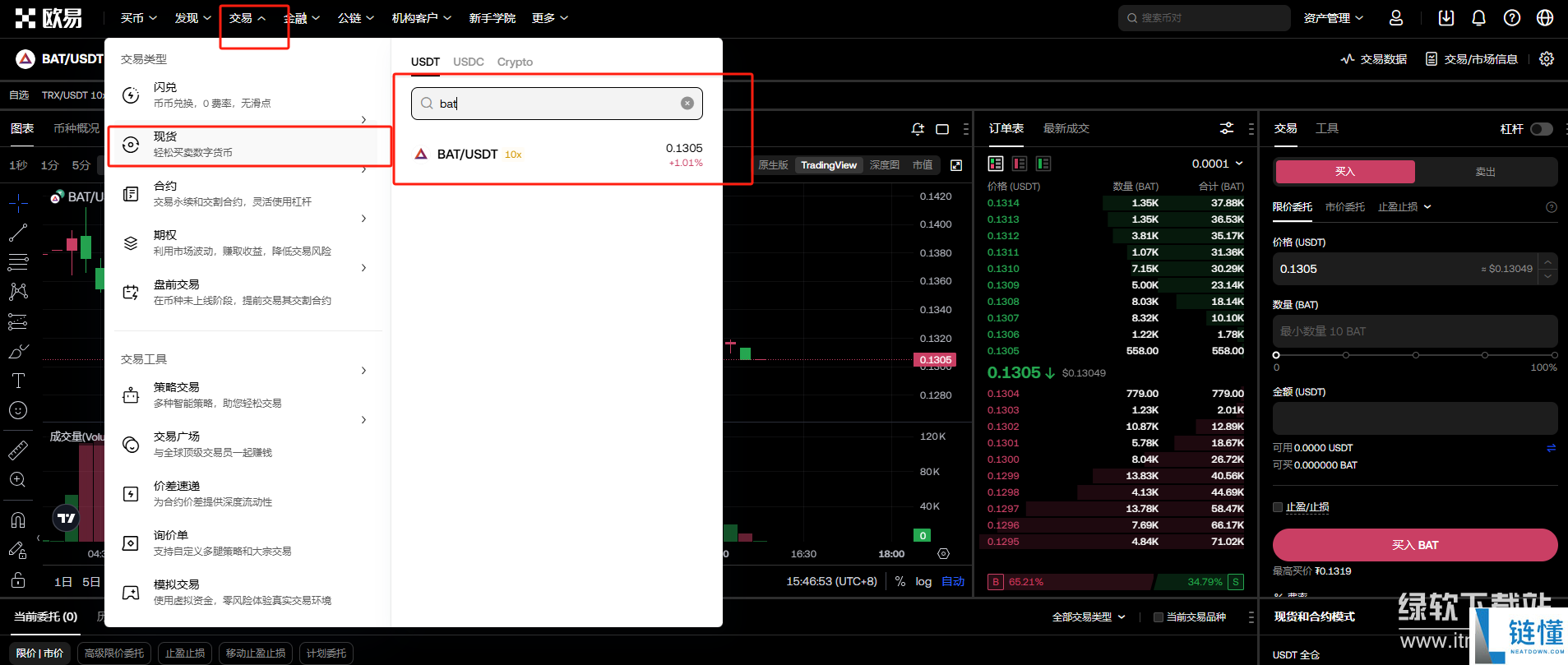Viewport: 1568px width, 665px height.
Task: Select the trend line drawing tool
Action: [18, 233]
